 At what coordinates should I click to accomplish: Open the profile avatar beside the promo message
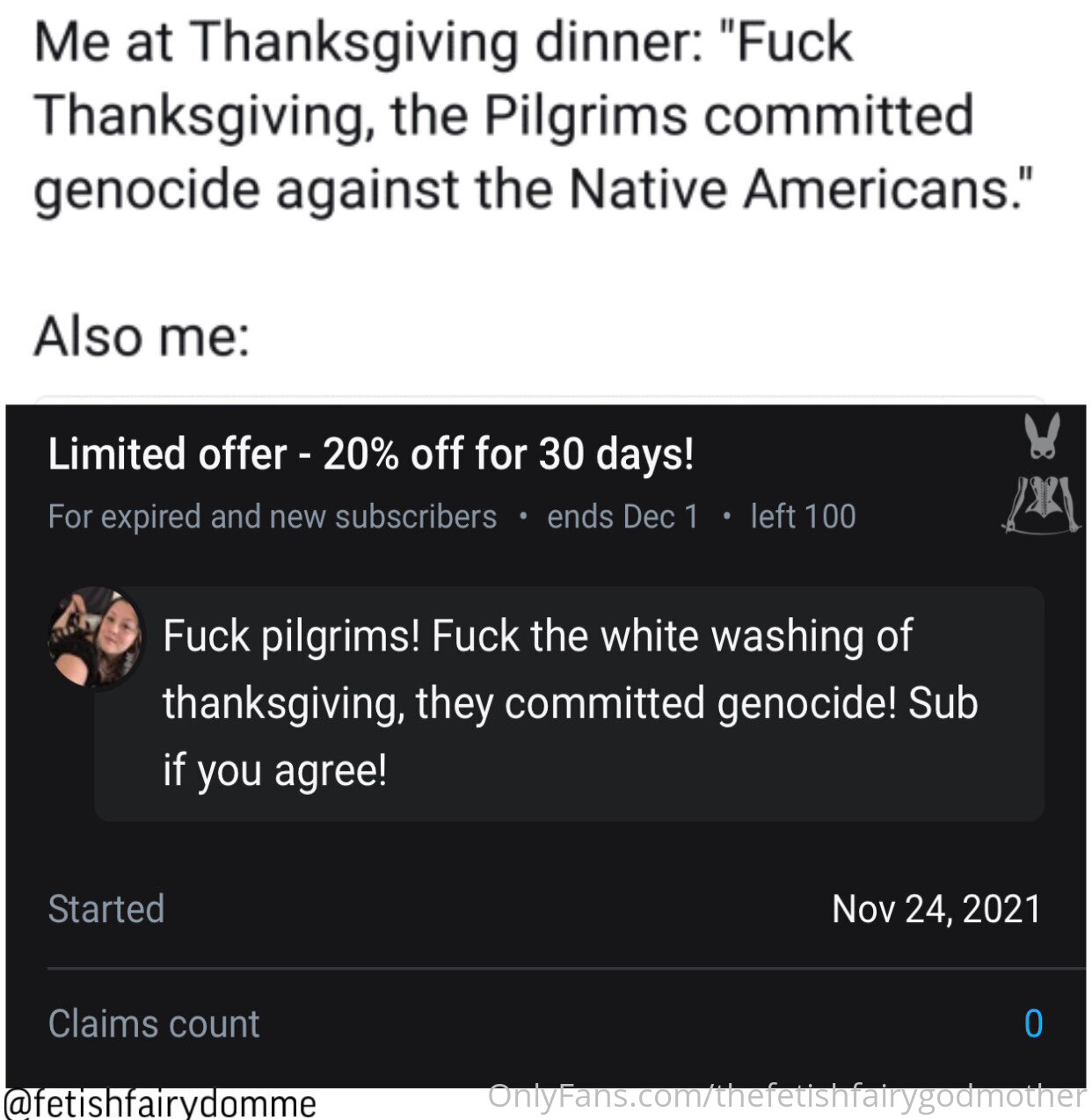pos(96,637)
